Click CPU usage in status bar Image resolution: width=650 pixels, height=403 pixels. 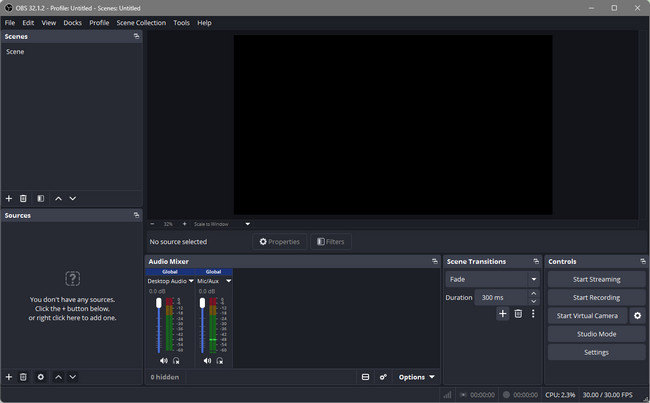(x=560, y=395)
